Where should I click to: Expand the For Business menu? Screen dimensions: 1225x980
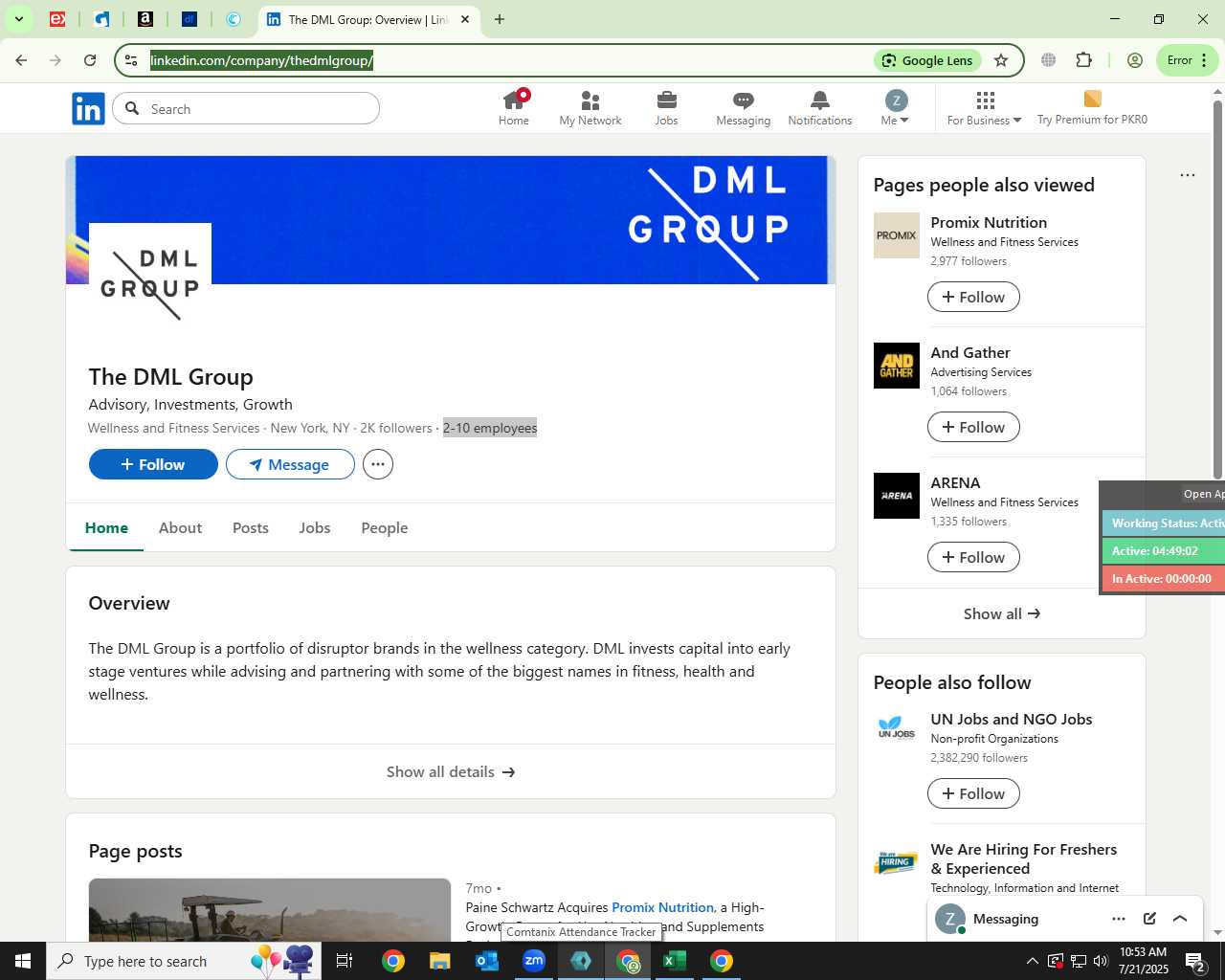985,108
